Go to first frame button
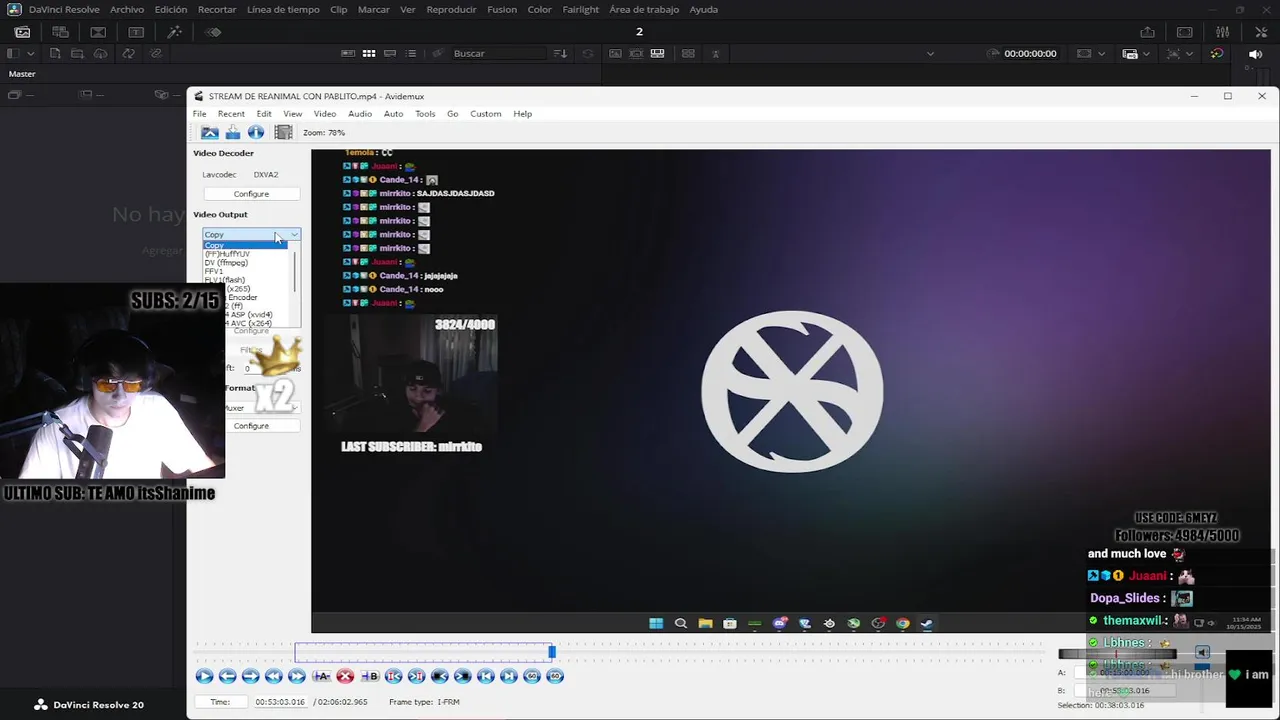This screenshot has height=720, width=1280. click(485, 676)
